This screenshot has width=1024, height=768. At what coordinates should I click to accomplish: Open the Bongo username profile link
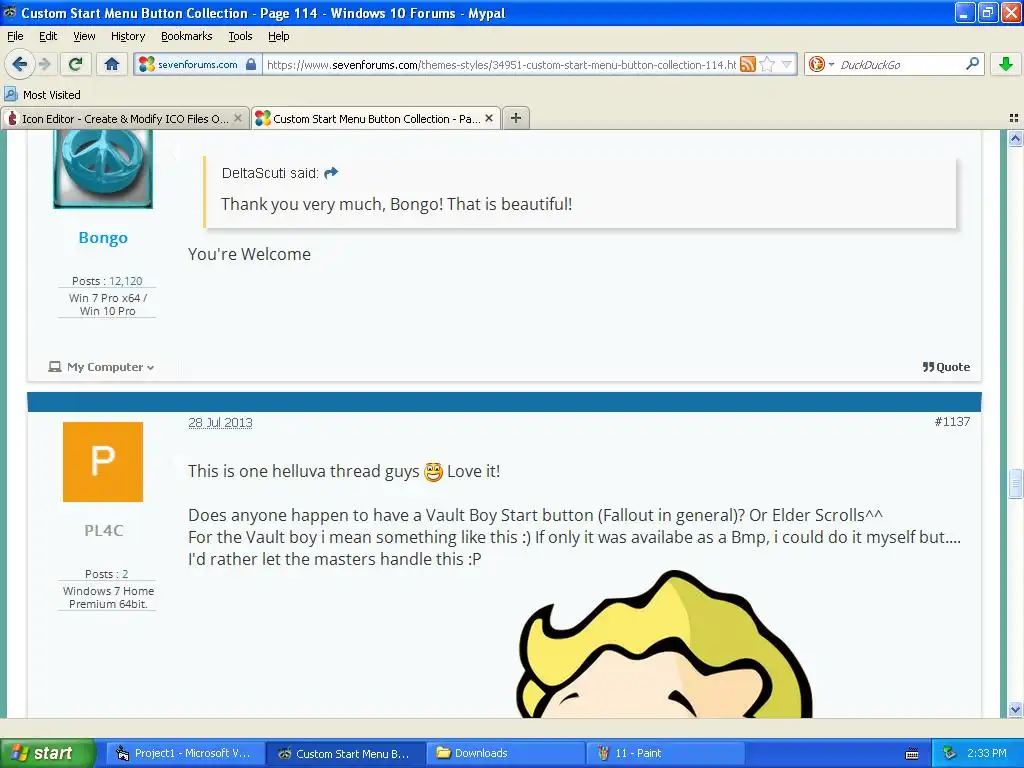pos(103,238)
